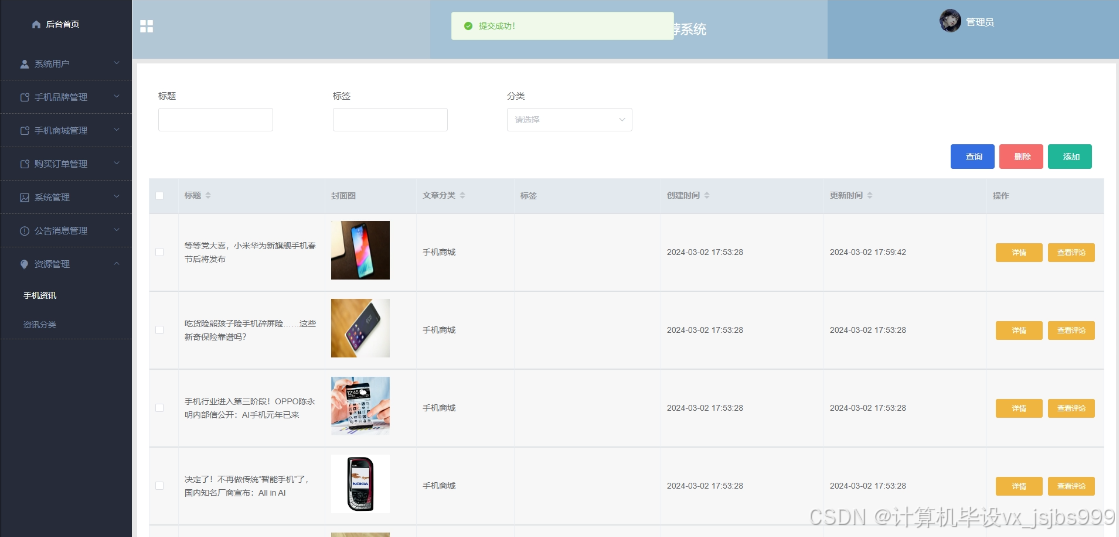Open 详情 for the OPPO article row

point(1019,408)
